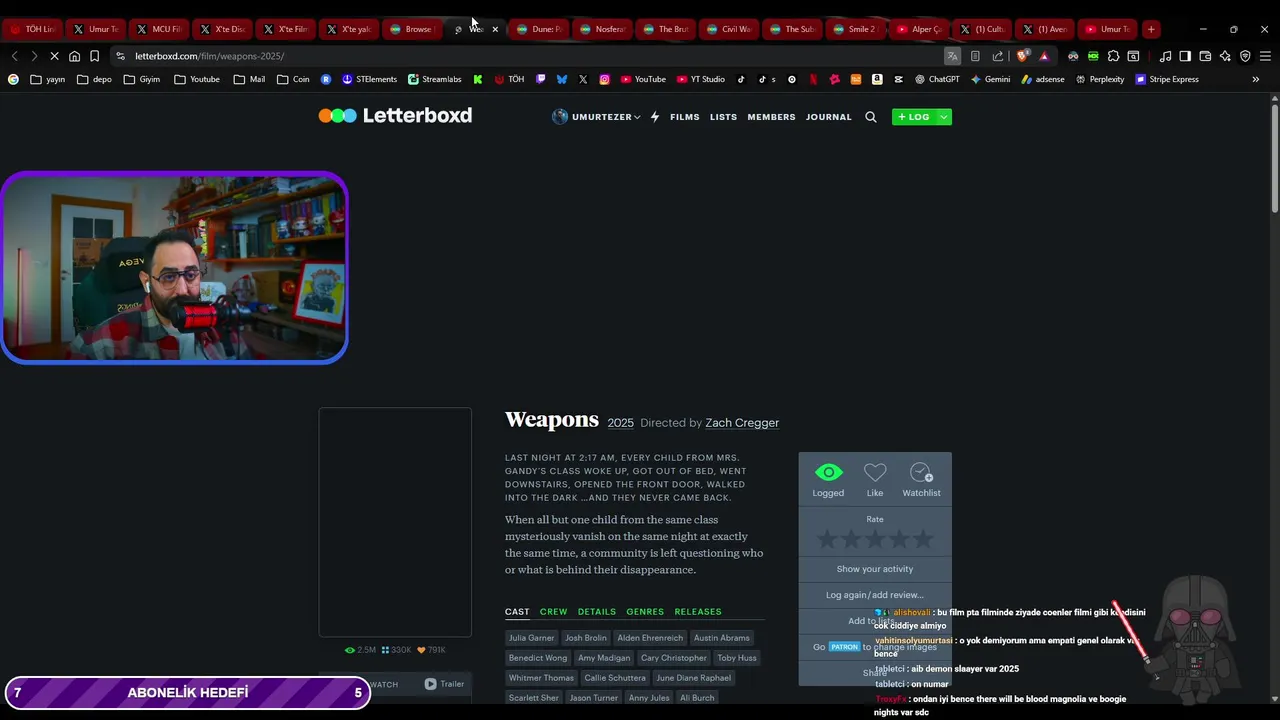The height and width of the screenshot is (720, 1280).
Task: Open the search magnifier icon in Letterboxd header
Action: pyautogui.click(x=870, y=117)
